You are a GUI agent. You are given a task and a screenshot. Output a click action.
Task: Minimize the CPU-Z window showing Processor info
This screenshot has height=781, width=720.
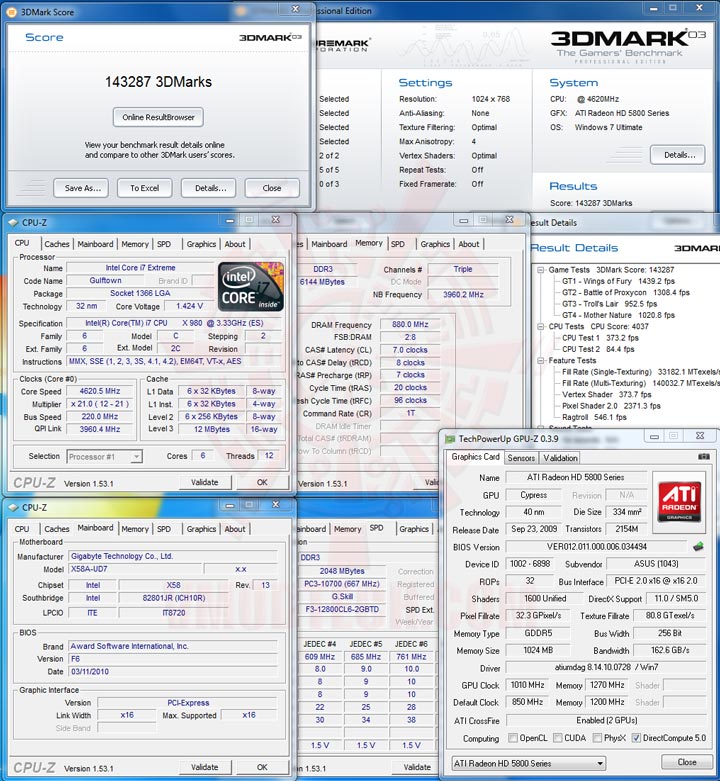click(230, 220)
